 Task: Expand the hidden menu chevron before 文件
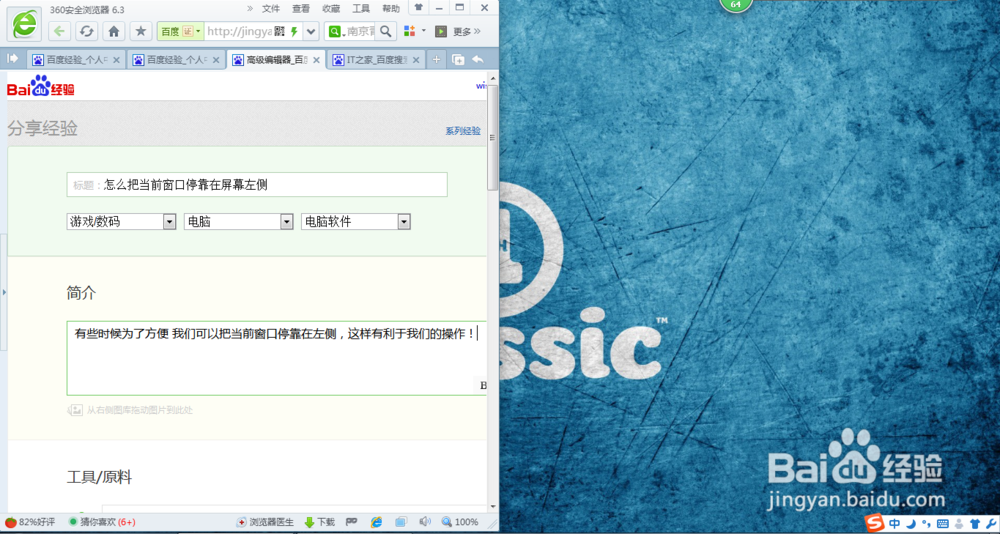coord(250,8)
